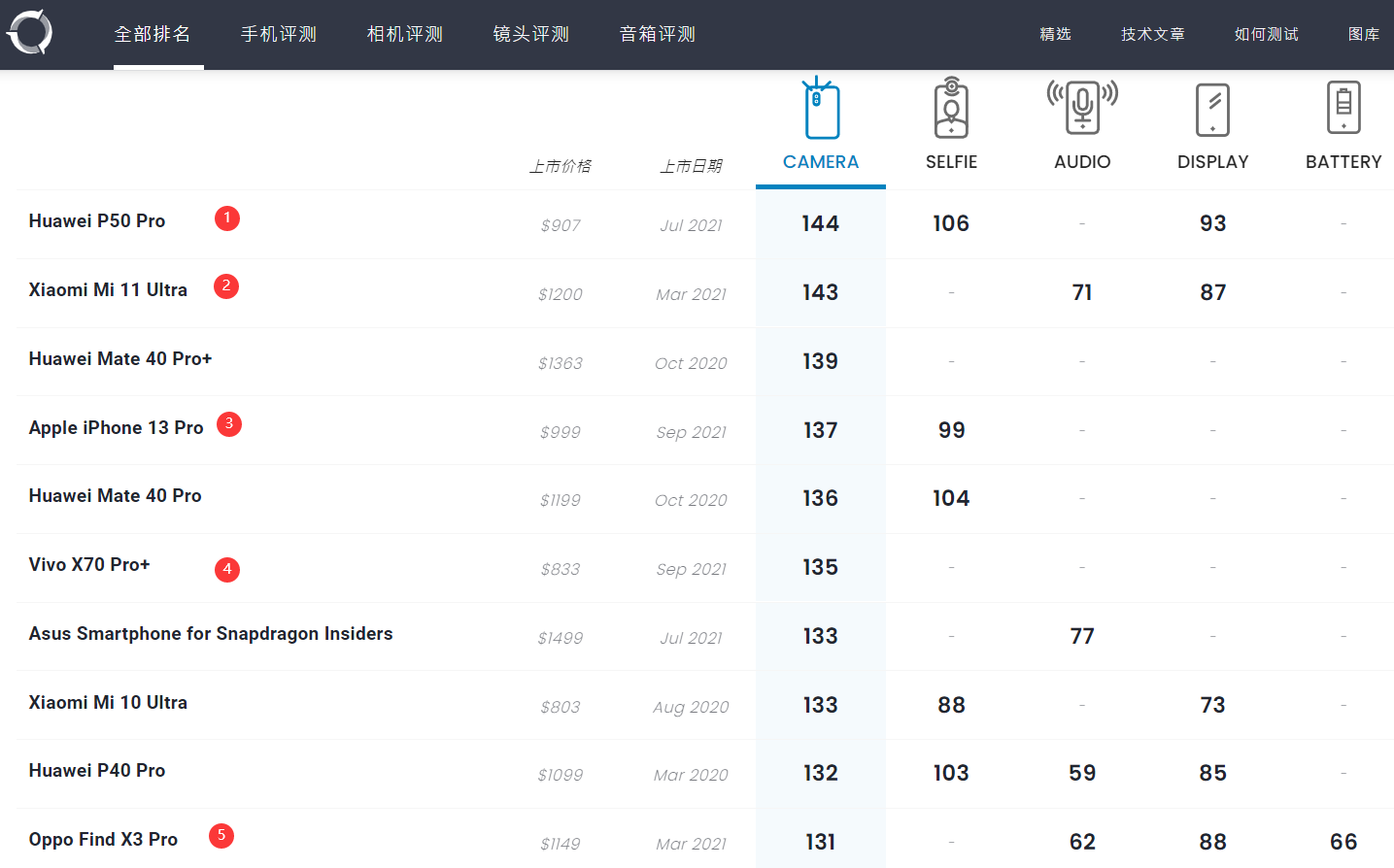Click launch date Sep 2021 for iPhone 13 Pro
The width and height of the screenshot is (1394, 868).
tap(691, 433)
